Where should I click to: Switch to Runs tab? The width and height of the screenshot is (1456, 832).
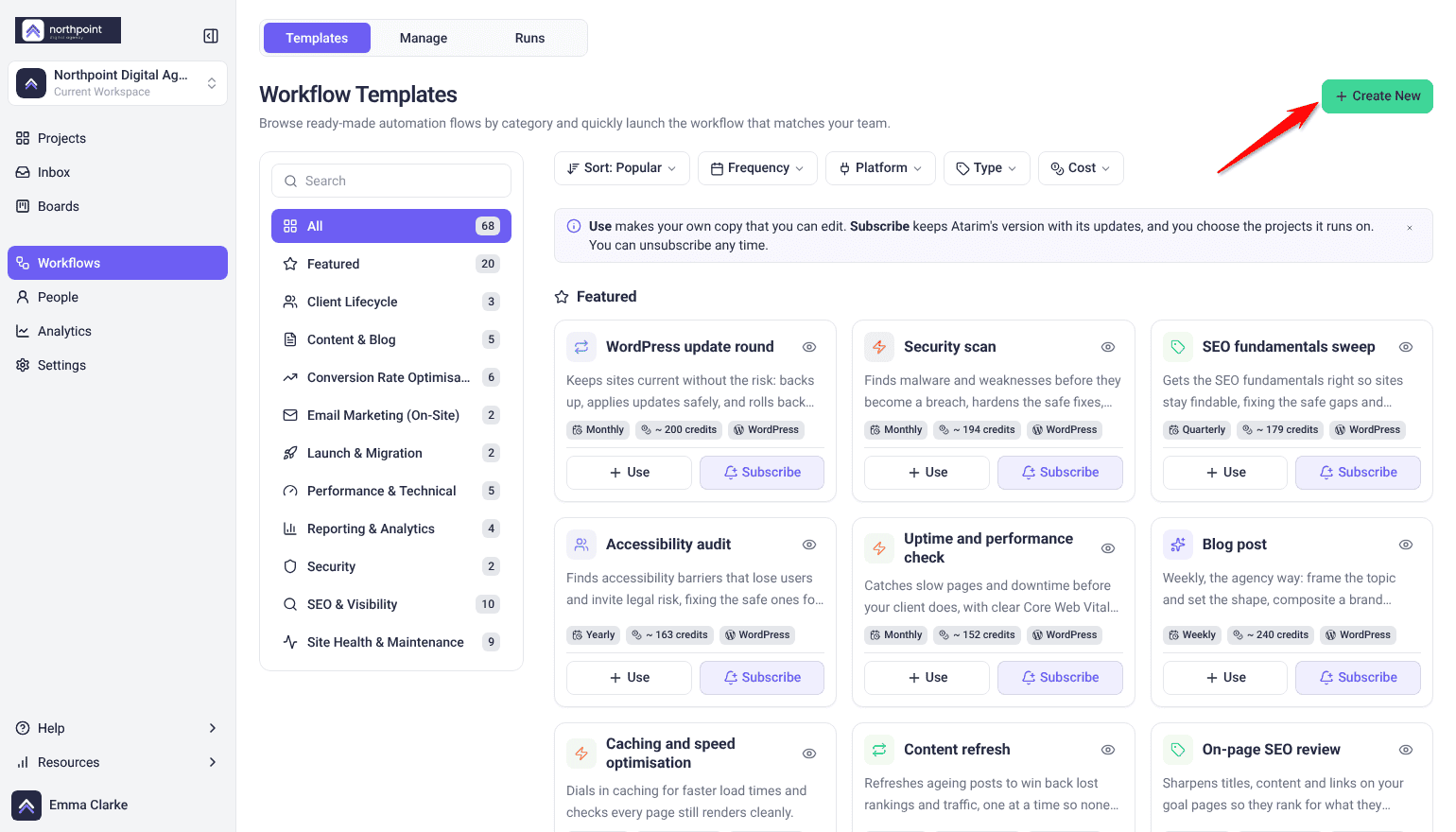pyautogui.click(x=529, y=38)
